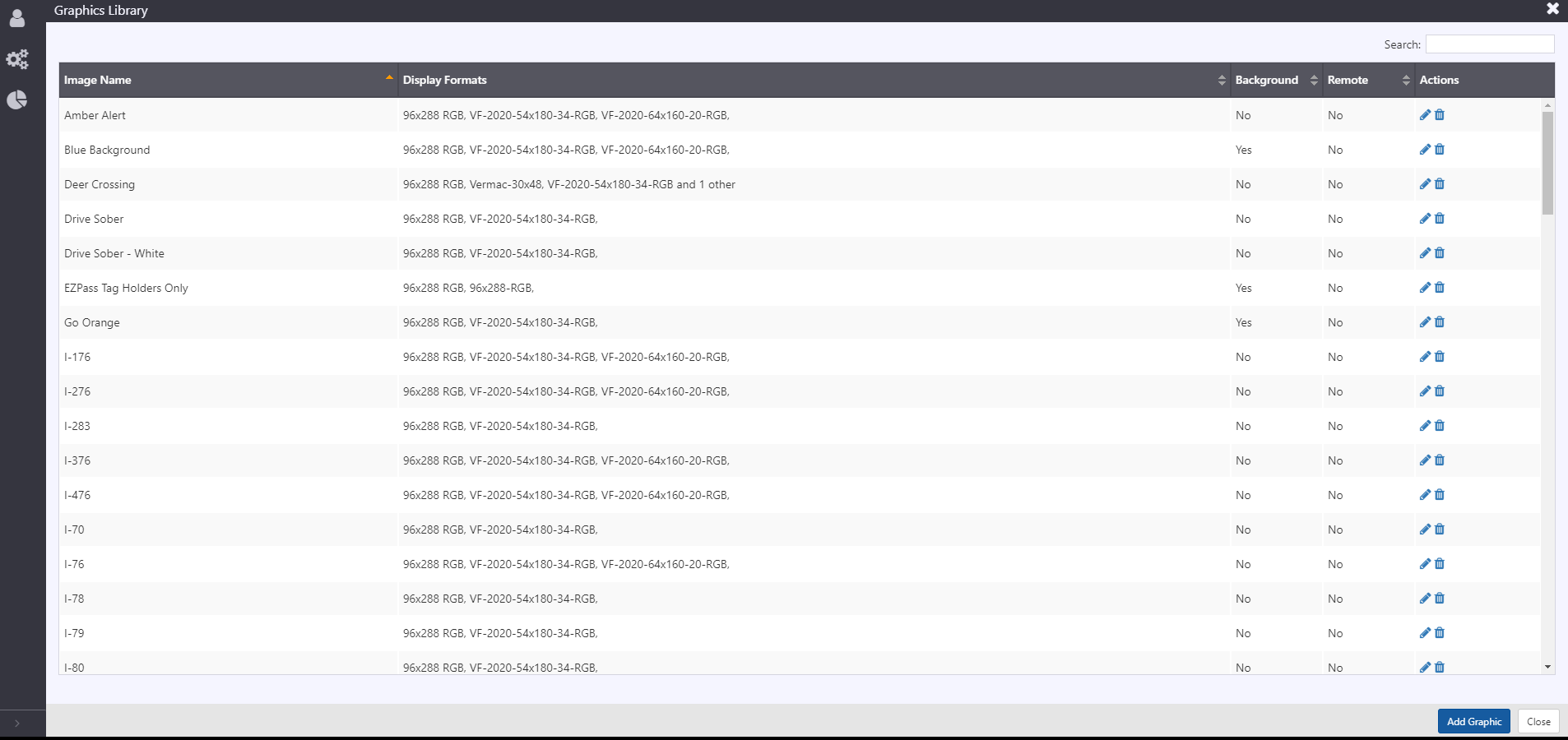Edit the Drive Sober graphic
Viewport: 1568px width, 740px height.
tap(1425, 219)
